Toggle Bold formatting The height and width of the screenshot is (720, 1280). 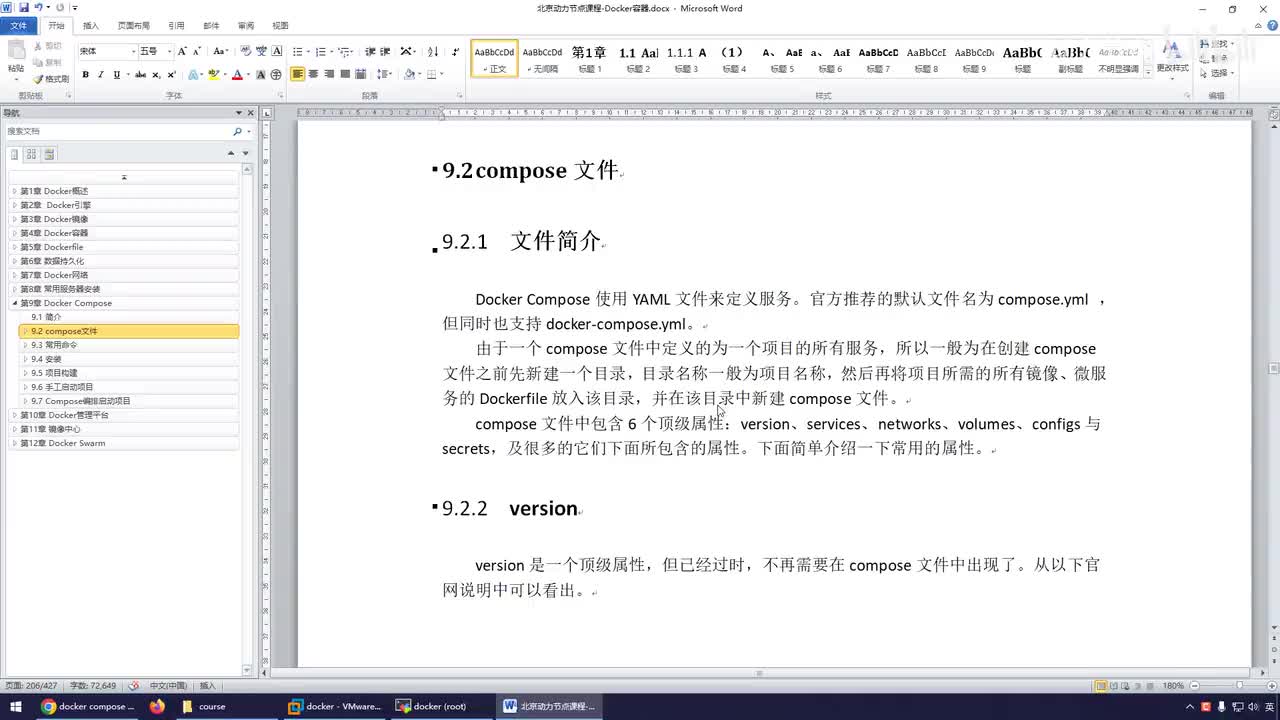[x=85, y=75]
